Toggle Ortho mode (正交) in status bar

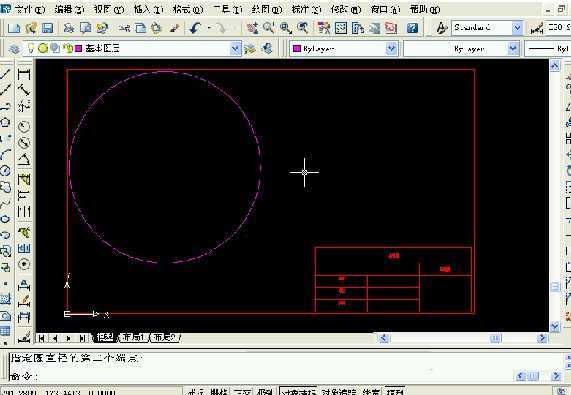click(x=242, y=392)
